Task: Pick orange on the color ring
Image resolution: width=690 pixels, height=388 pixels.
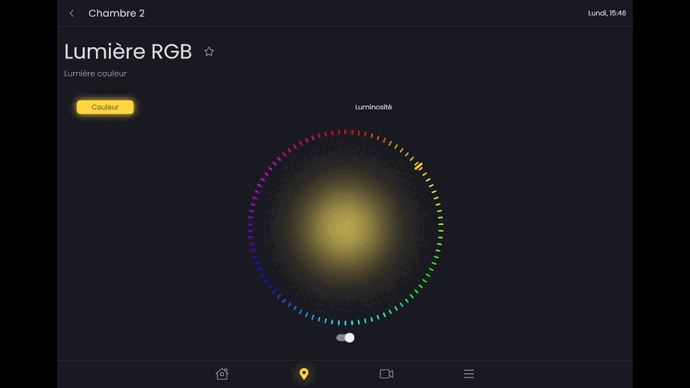Action: point(390,143)
